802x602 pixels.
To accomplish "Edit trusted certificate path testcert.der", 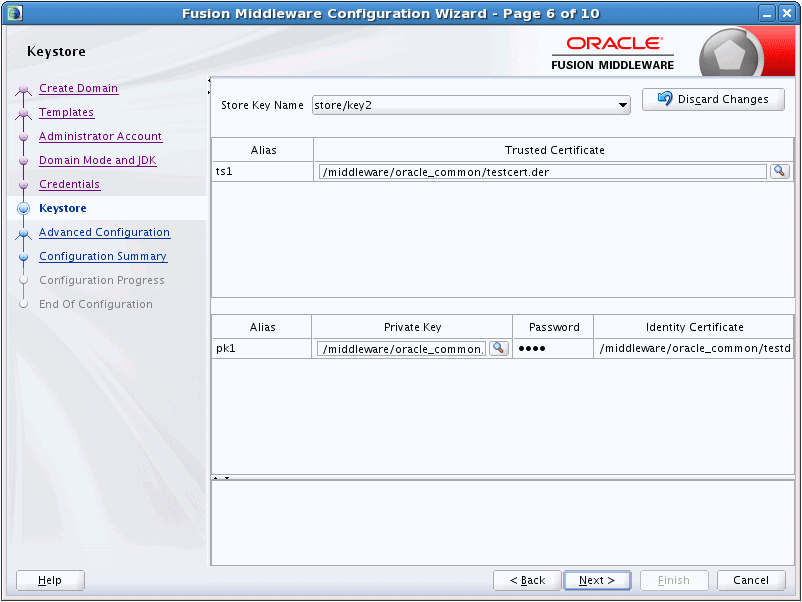I will 542,172.
